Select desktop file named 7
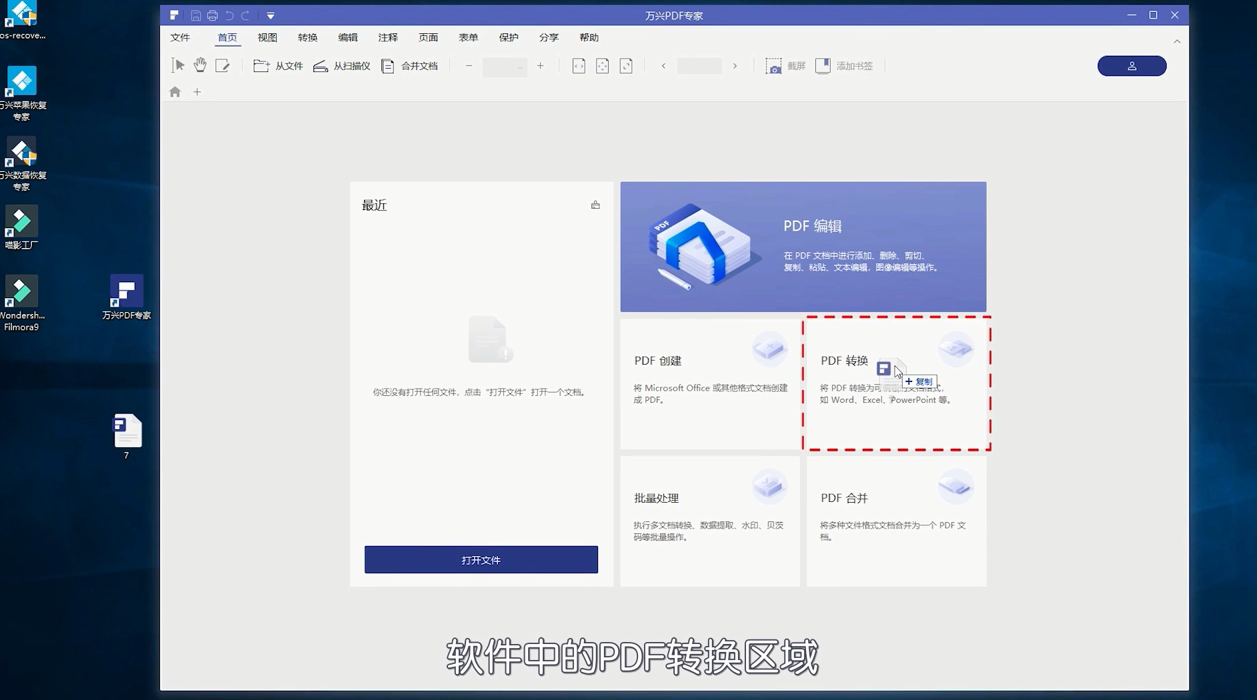Image resolution: width=1257 pixels, height=700 pixels. [x=127, y=437]
